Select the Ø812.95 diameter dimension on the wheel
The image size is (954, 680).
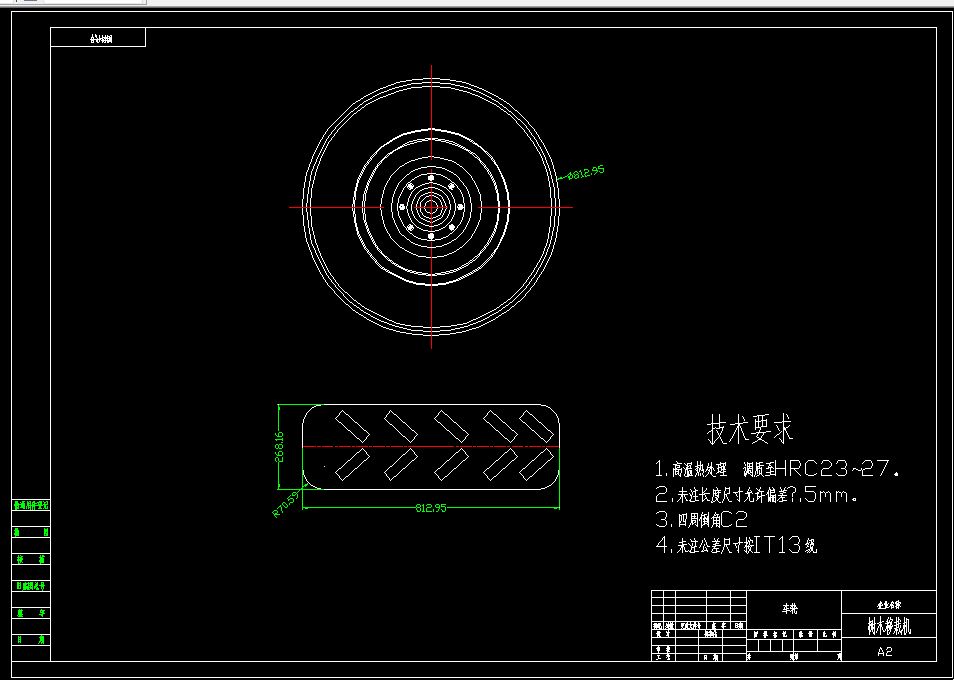pyautogui.click(x=586, y=173)
